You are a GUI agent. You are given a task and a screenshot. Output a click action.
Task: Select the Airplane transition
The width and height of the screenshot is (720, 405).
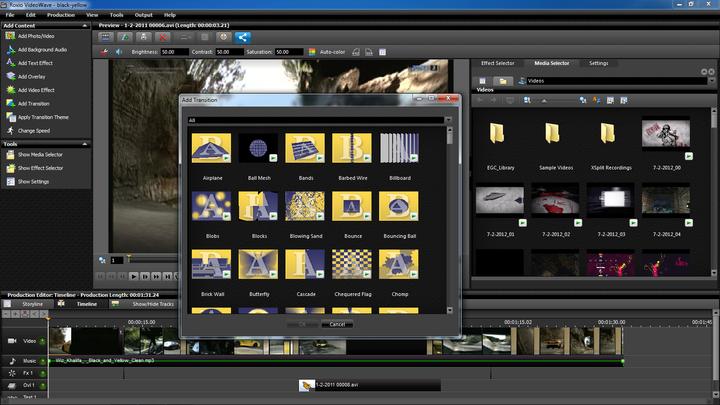pos(211,148)
